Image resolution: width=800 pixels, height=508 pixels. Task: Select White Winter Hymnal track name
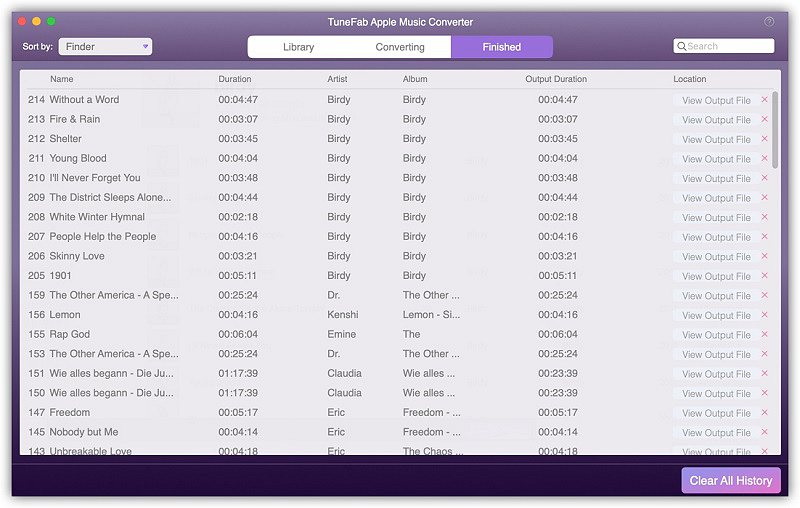click(x=97, y=217)
